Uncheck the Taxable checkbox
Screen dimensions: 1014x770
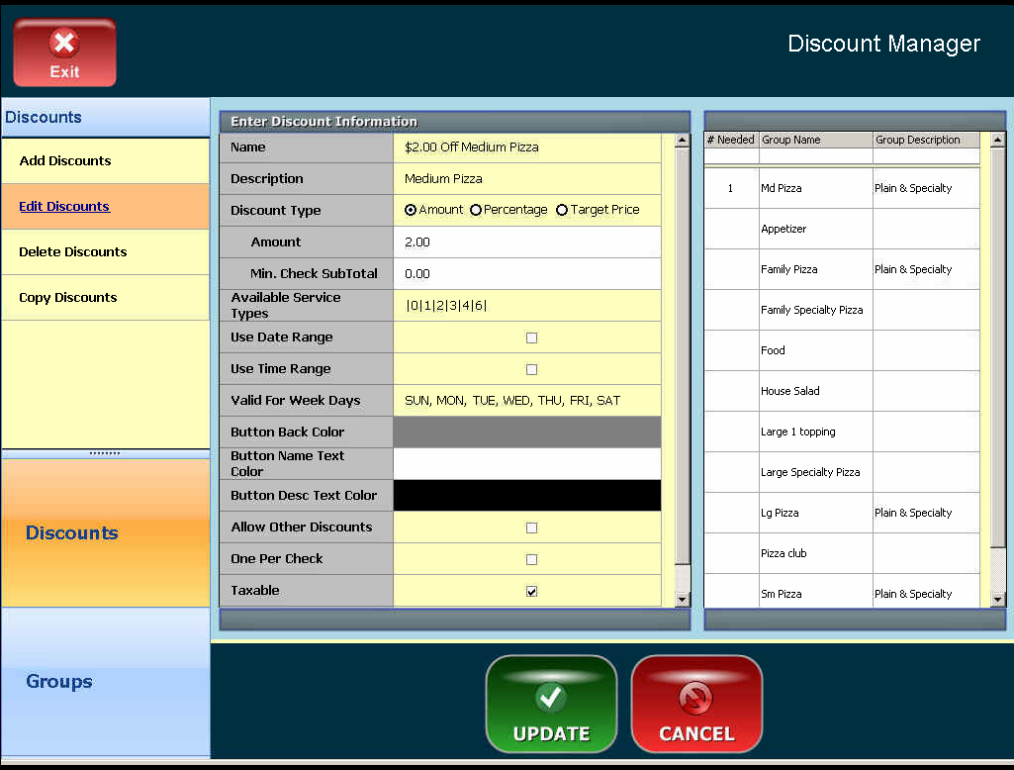click(532, 591)
